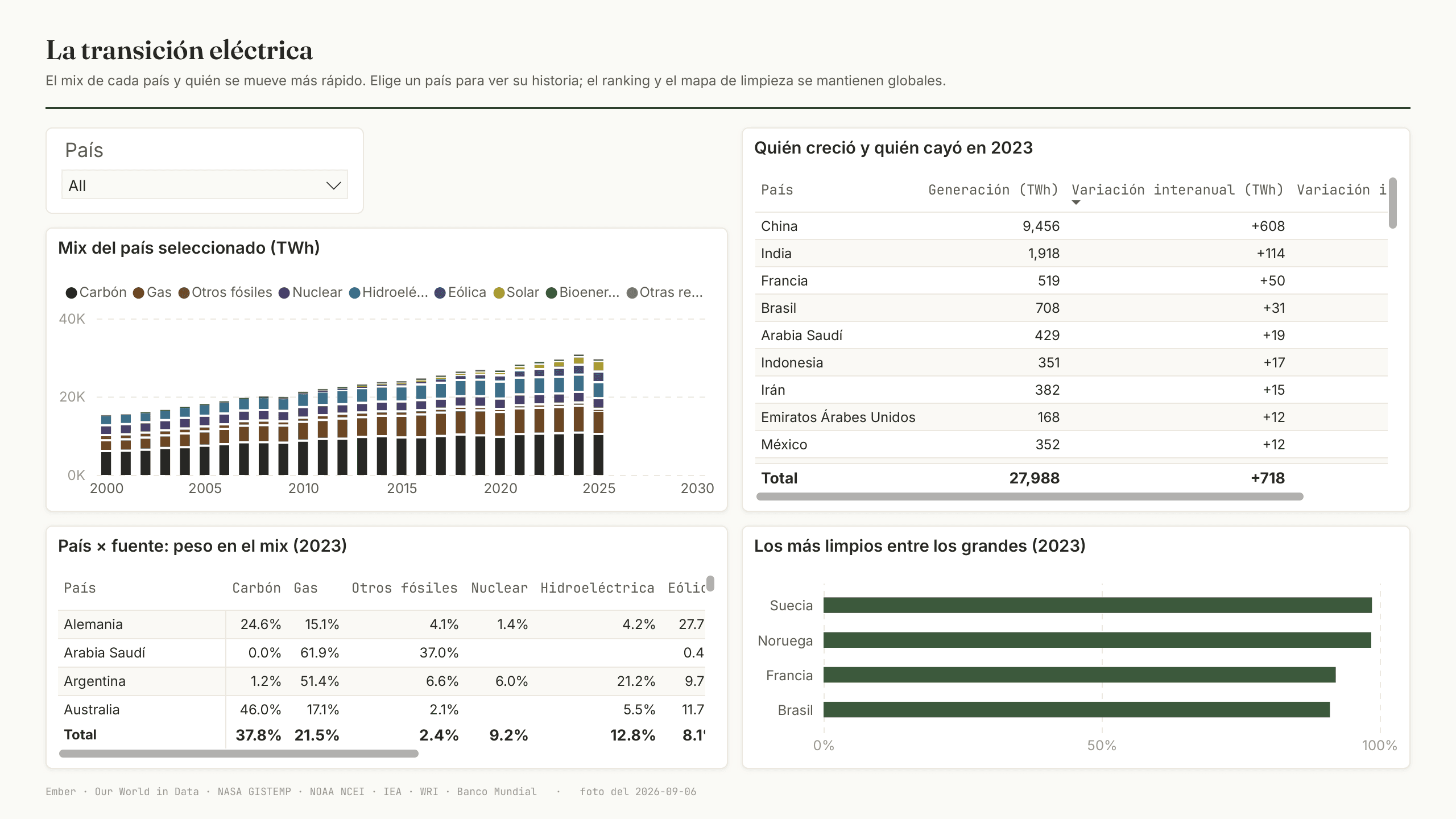The height and width of the screenshot is (819, 1456).
Task: Select the Nuclear legend entry in the mix chart
Action: pyautogui.click(x=311, y=292)
